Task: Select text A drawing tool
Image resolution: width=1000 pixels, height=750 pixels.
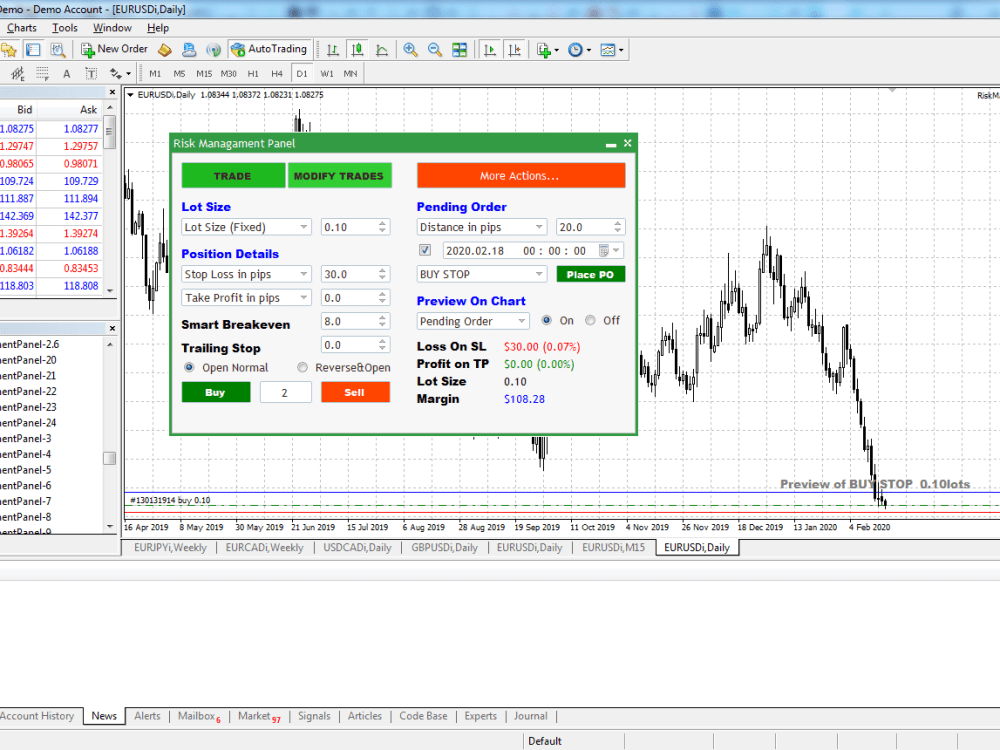Action: 66,74
